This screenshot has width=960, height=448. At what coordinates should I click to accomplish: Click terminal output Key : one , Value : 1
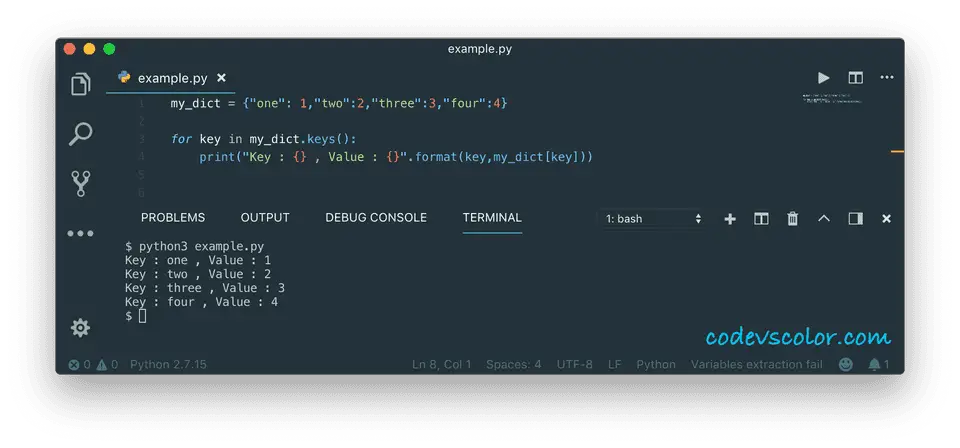click(x=198, y=260)
